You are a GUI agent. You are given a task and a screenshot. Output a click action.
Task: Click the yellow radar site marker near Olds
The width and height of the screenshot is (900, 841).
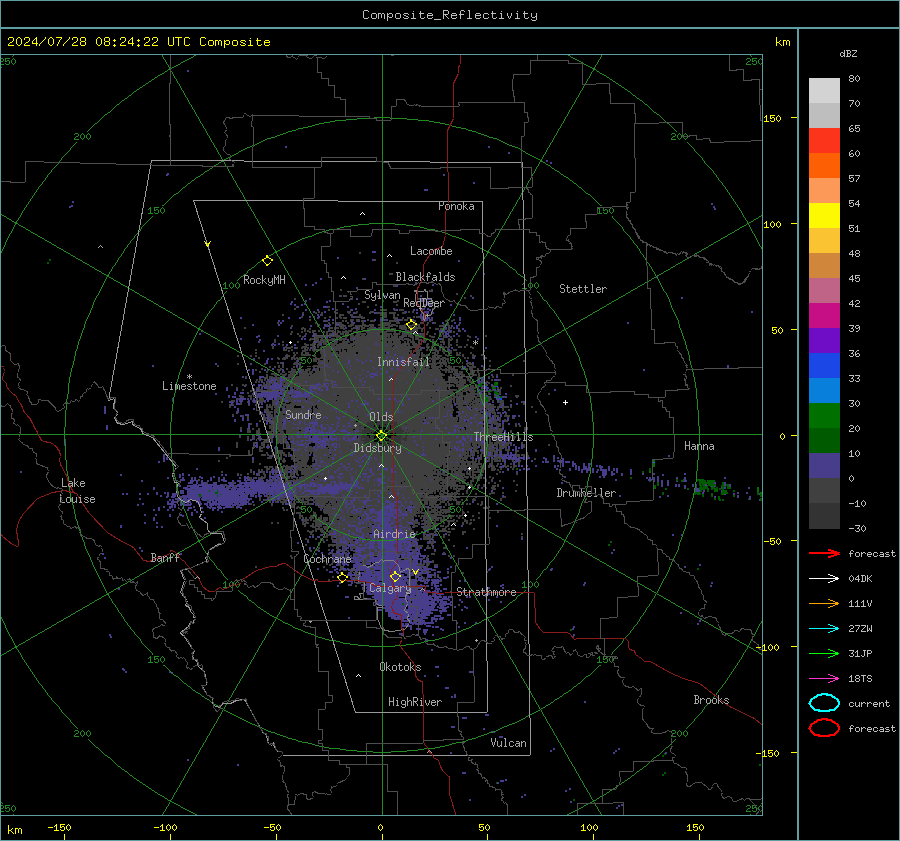pos(382,436)
